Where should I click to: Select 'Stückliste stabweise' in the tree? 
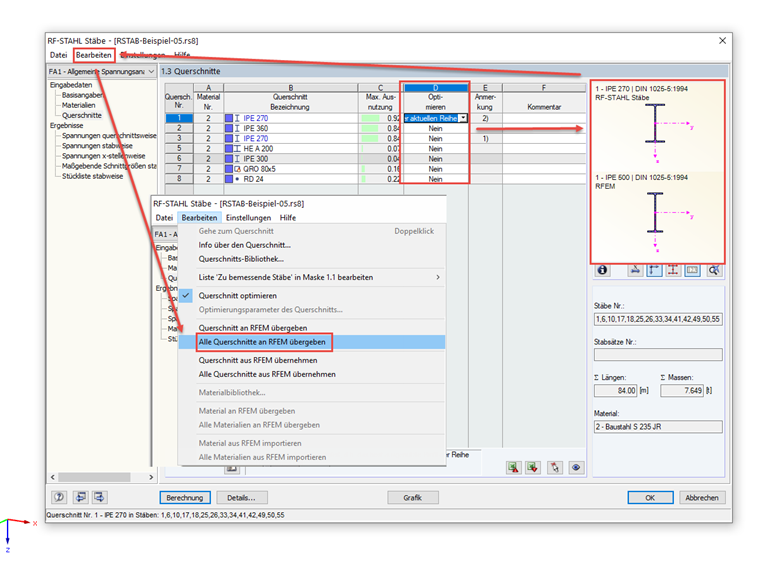coord(93,176)
